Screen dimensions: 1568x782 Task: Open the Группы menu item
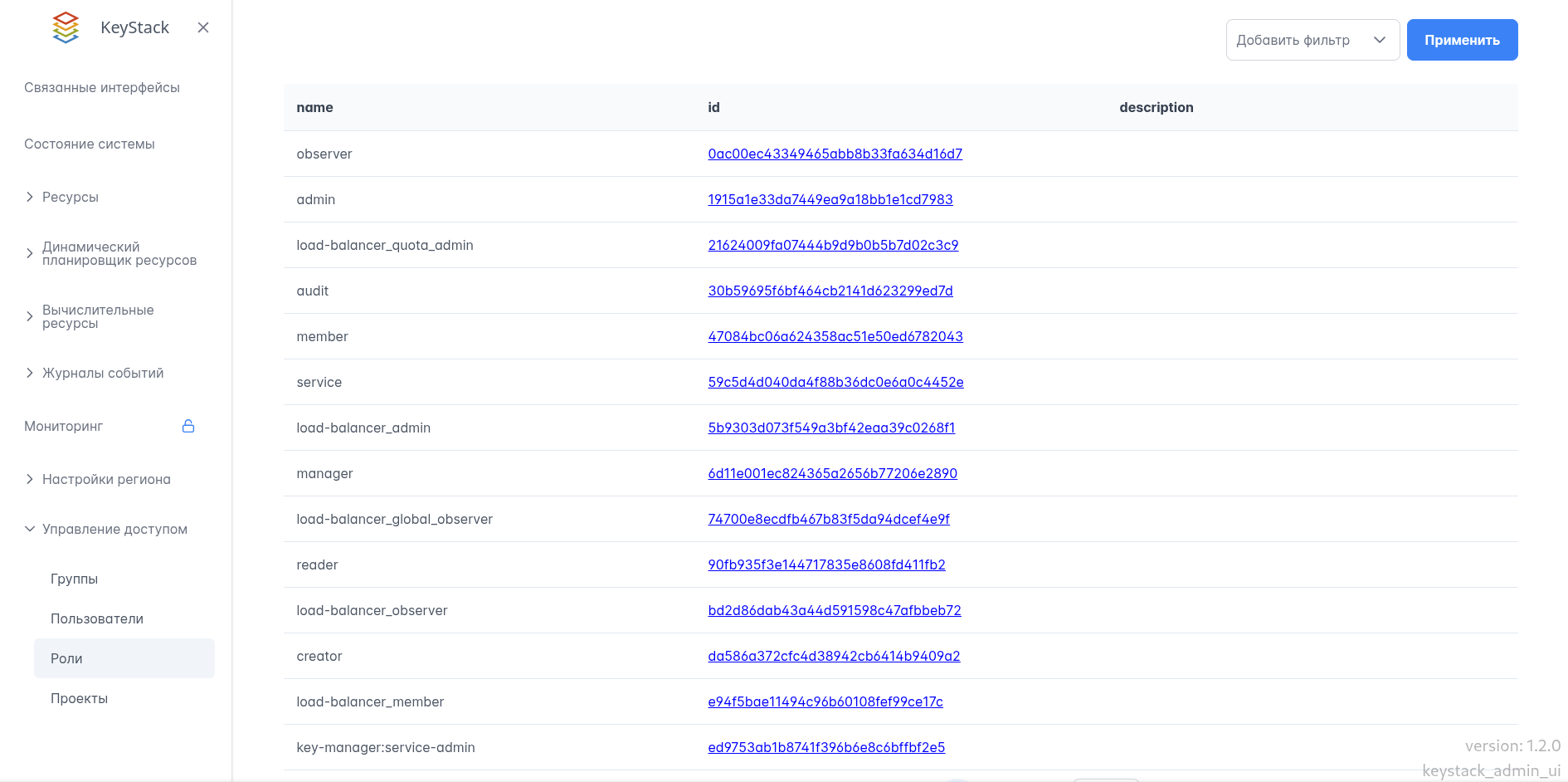pos(74,579)
